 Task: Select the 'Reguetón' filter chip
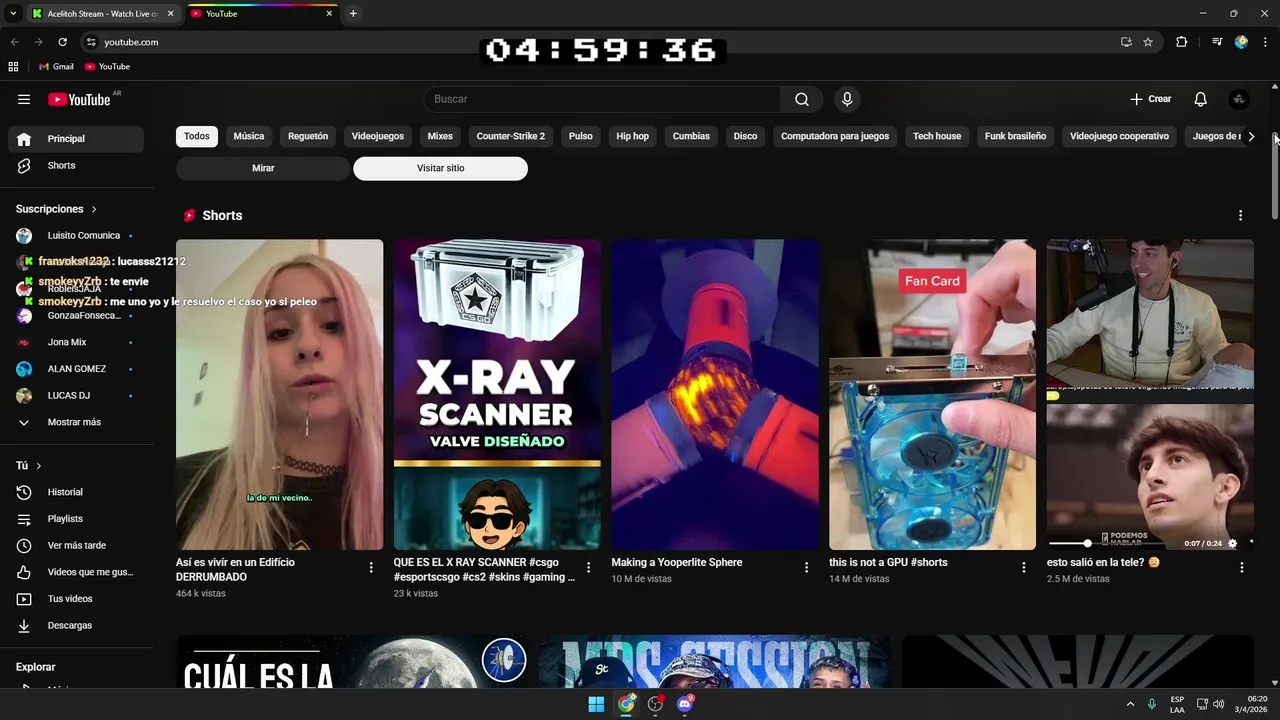[x=308, y=136]
